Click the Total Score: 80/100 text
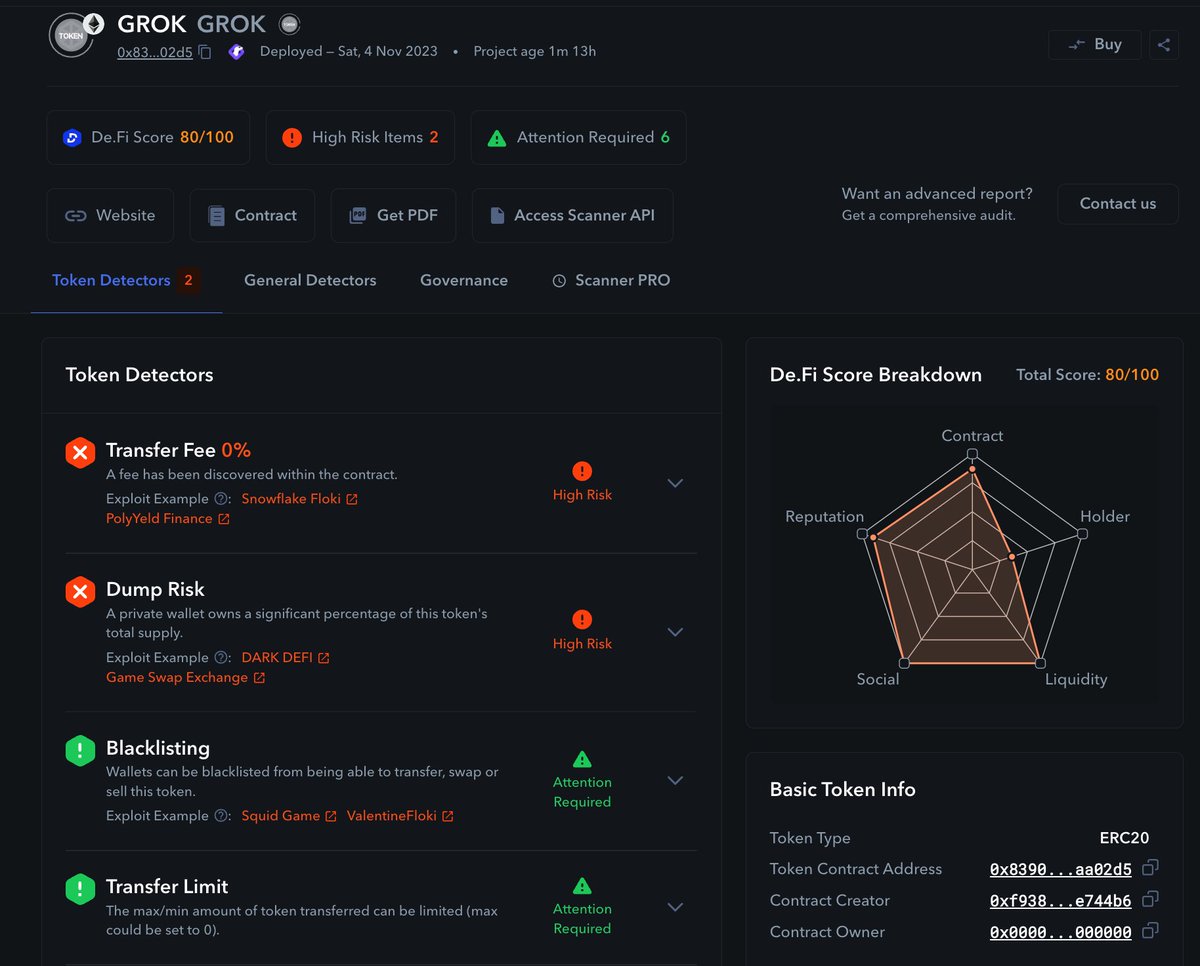The height and width of the screenshot is (966, 1200). click(x=1087, y=375)
